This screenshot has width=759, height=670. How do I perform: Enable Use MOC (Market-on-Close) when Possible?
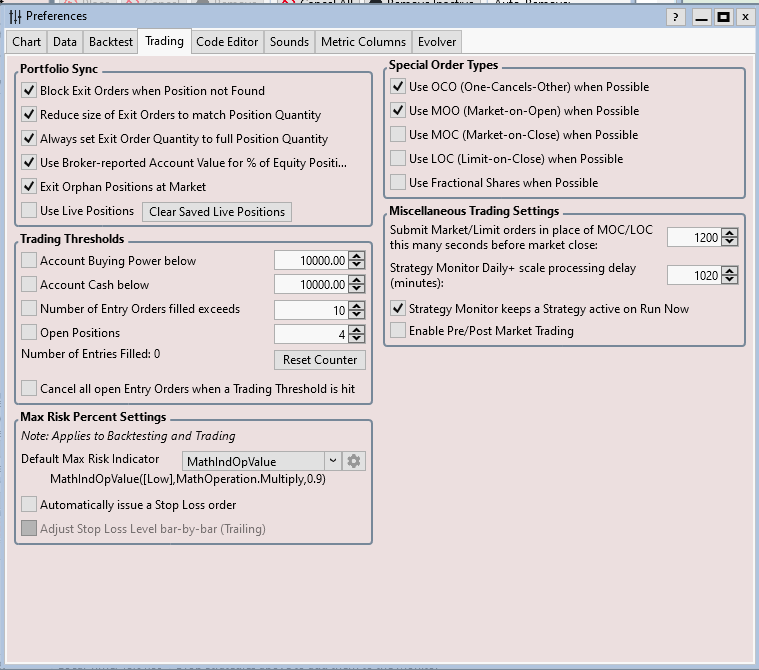pyautogui.click(x=398, y=135)
